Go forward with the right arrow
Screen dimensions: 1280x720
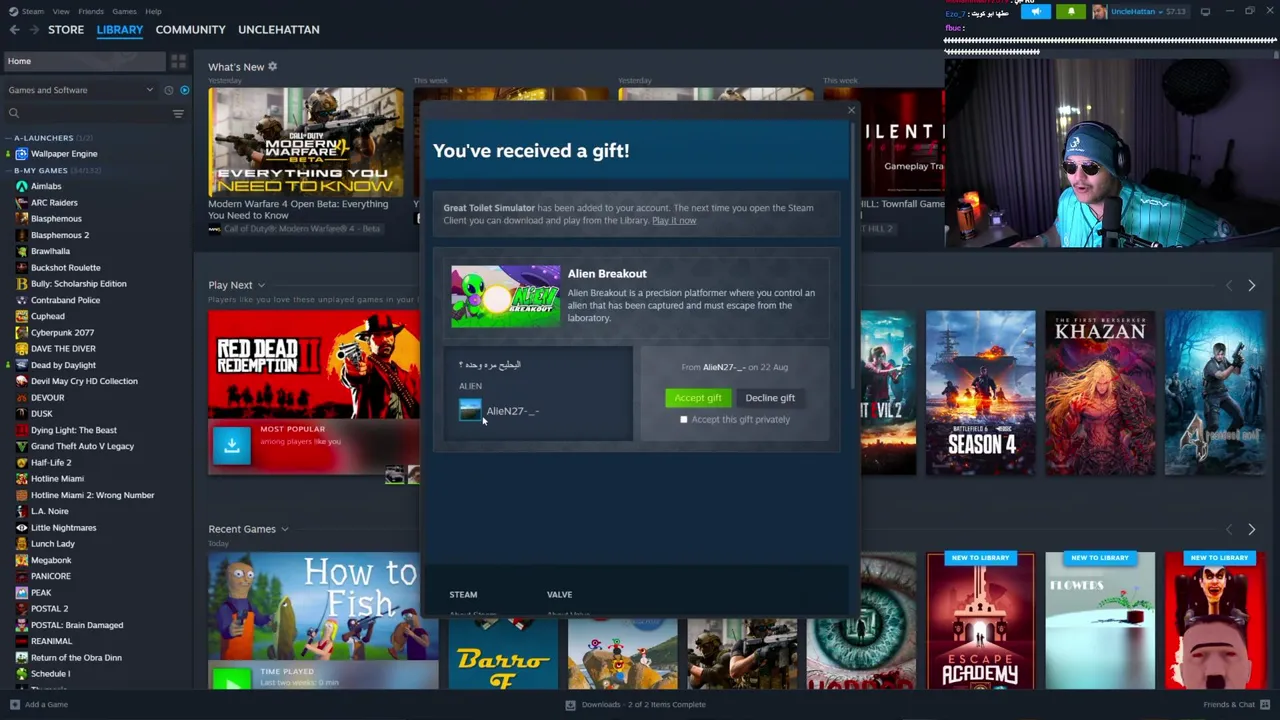pyautogui.click(x=35, y=30)
